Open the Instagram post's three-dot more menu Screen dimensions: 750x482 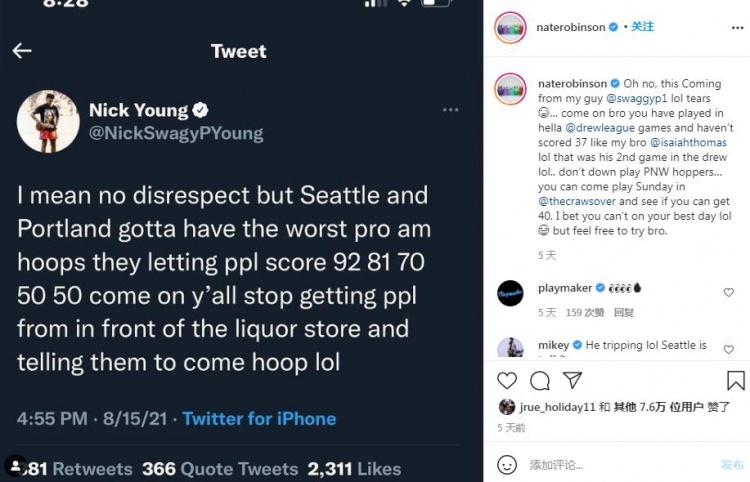click(x=737, y=28)
